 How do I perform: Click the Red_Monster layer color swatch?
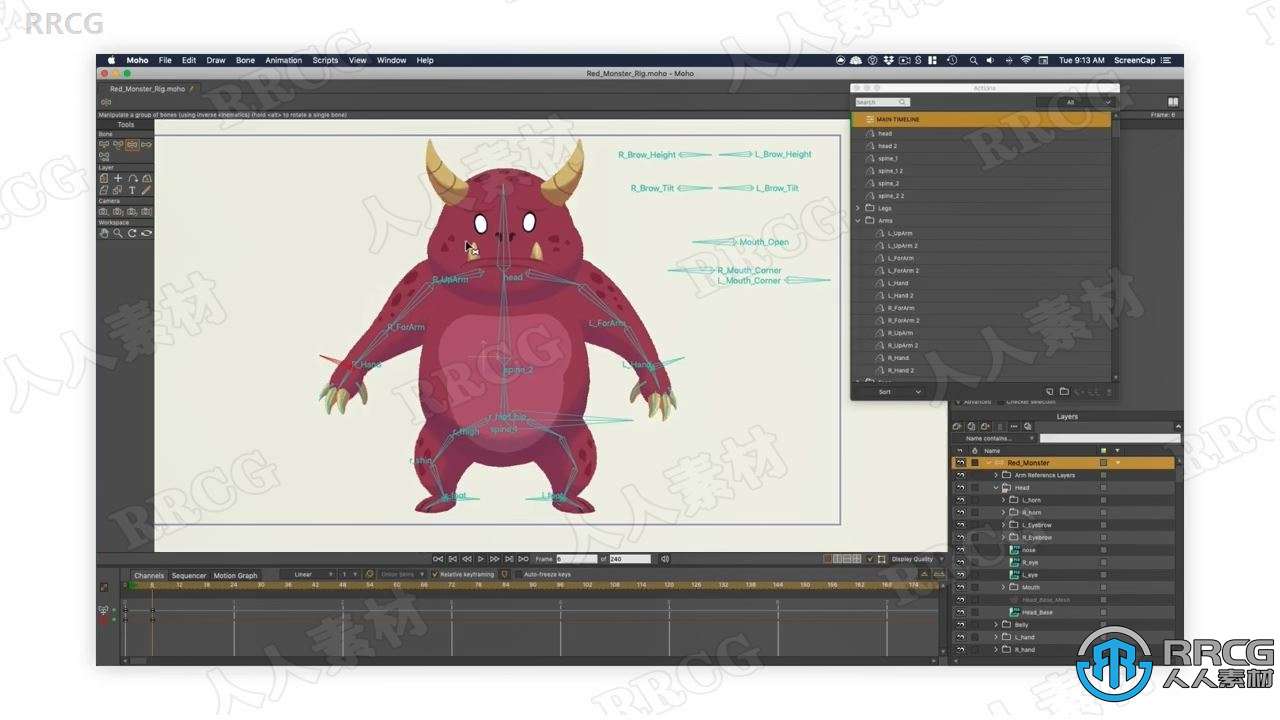click(x=1103, y=463)
